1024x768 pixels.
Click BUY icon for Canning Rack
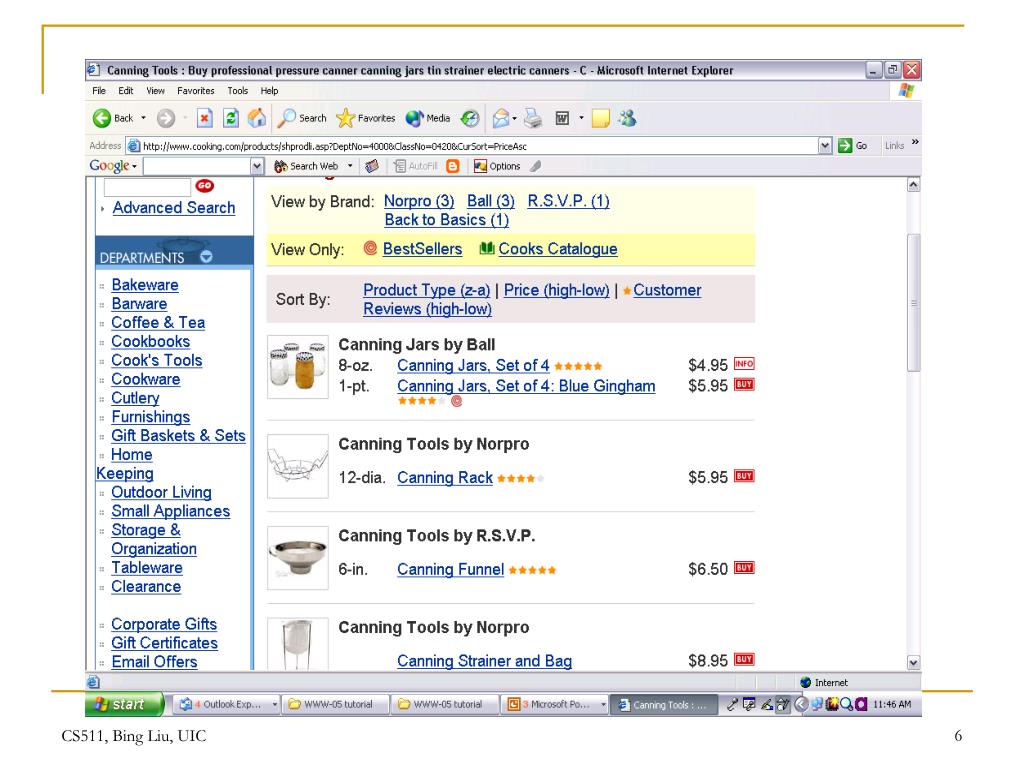click(744, 476)
